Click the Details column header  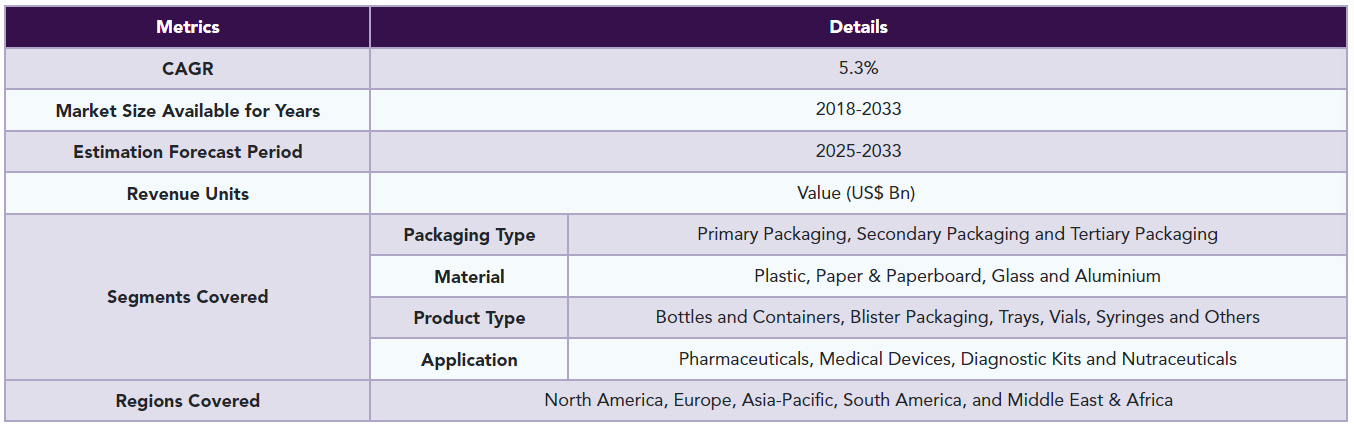pos(858,27)
